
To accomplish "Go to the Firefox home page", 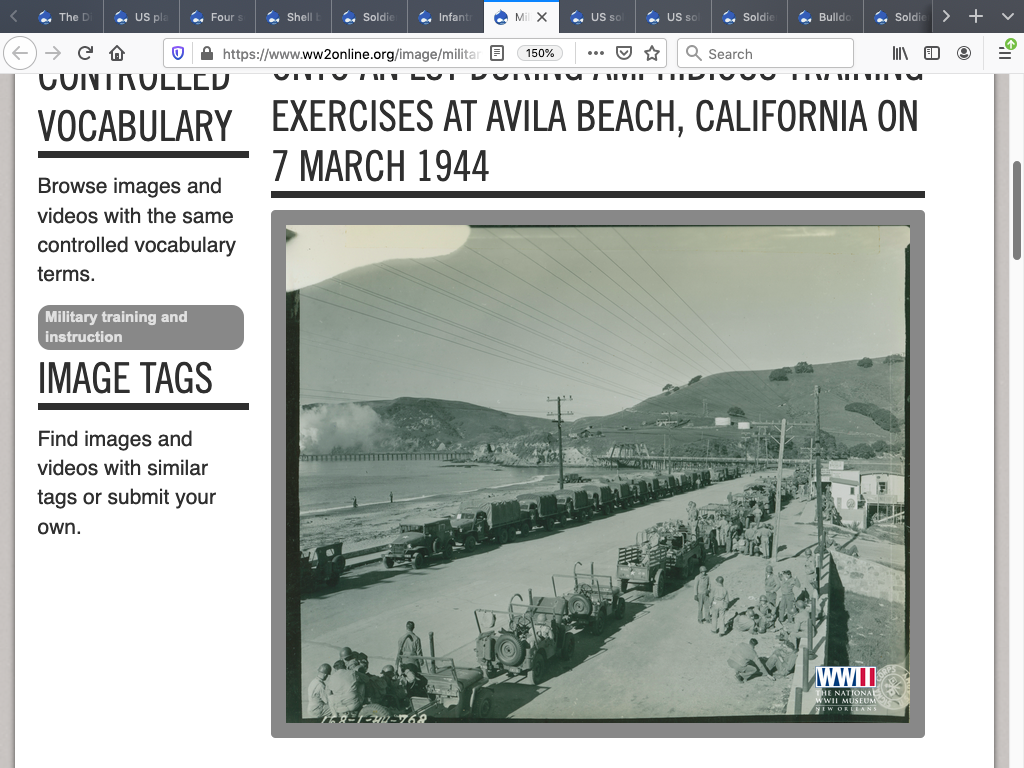I will pos(117,54).
